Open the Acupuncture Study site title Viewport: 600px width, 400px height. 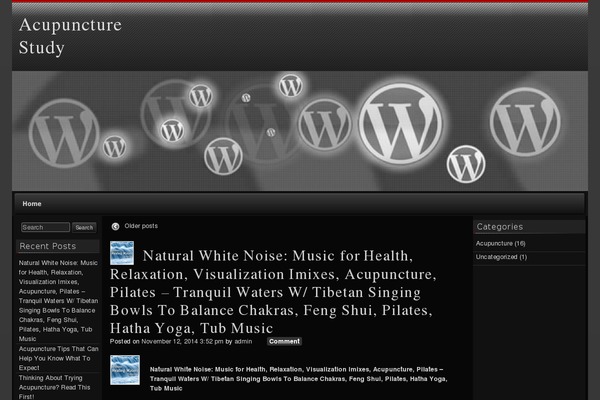70,36
